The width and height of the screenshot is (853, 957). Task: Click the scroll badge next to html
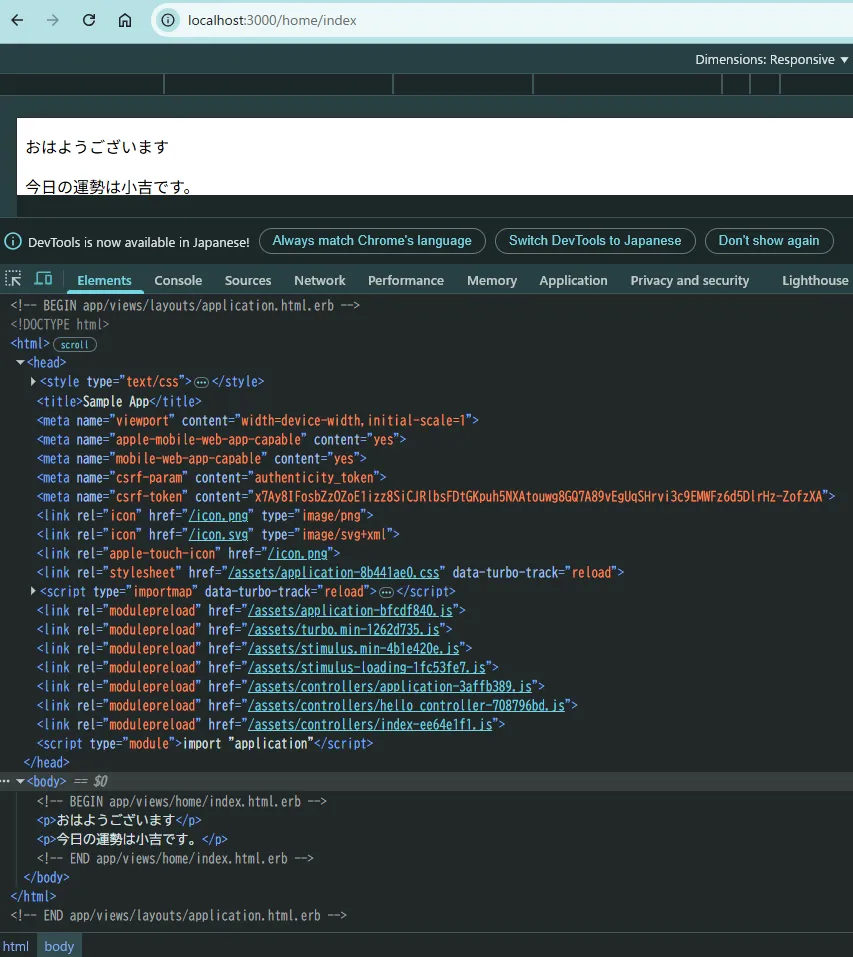75,344
